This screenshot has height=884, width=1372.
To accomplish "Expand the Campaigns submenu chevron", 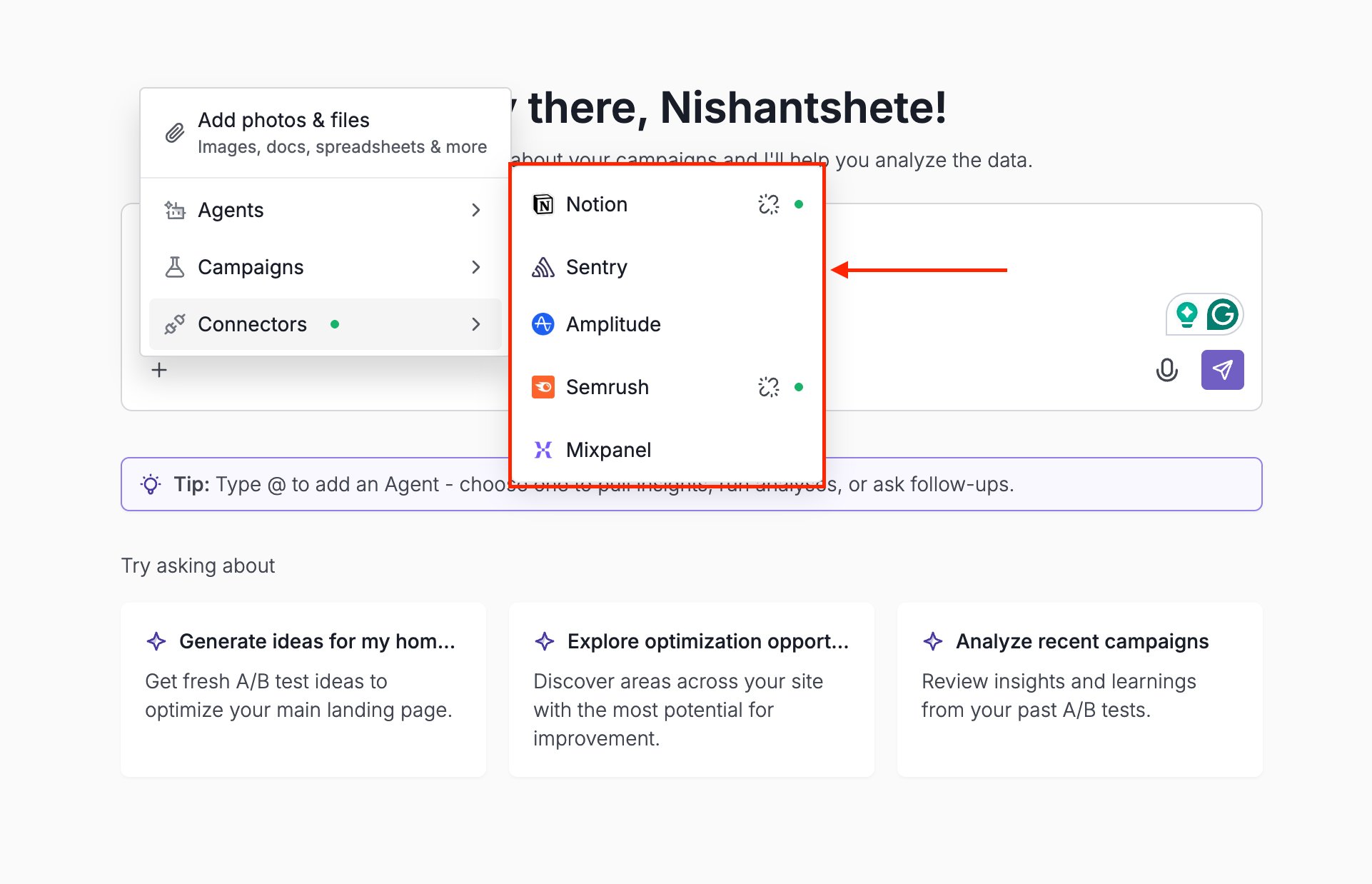I will tap(476, 267).
